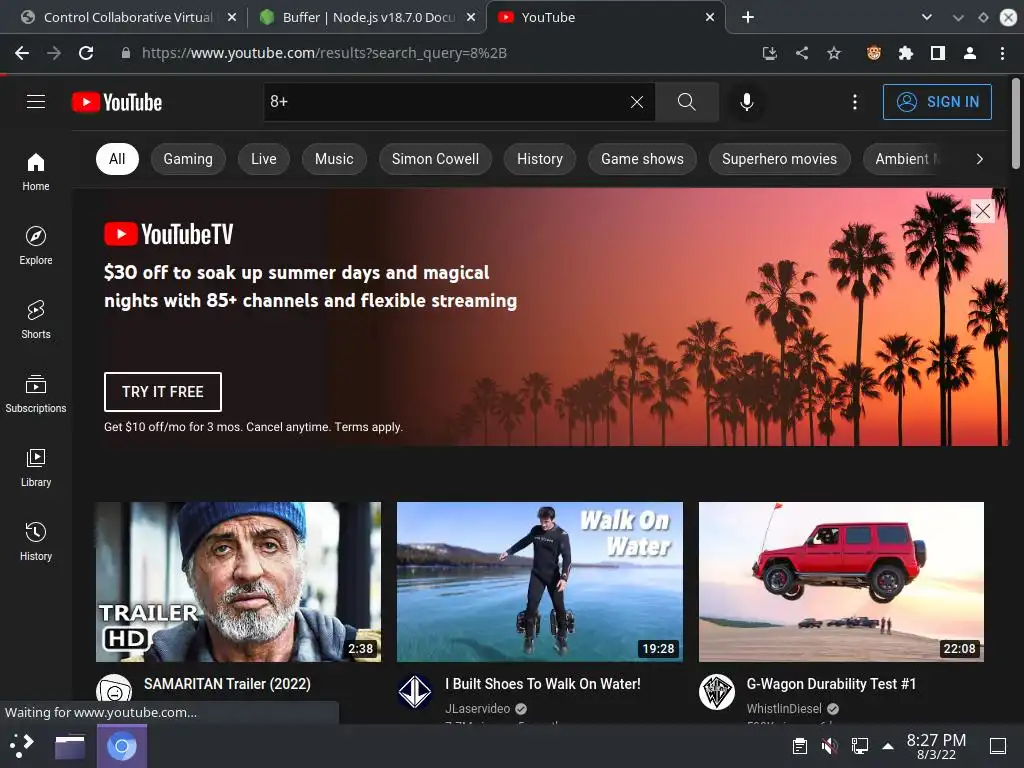1024x768 pixels.
Task: Open the extensions puzzle menu
Action: tap(906, 53)
